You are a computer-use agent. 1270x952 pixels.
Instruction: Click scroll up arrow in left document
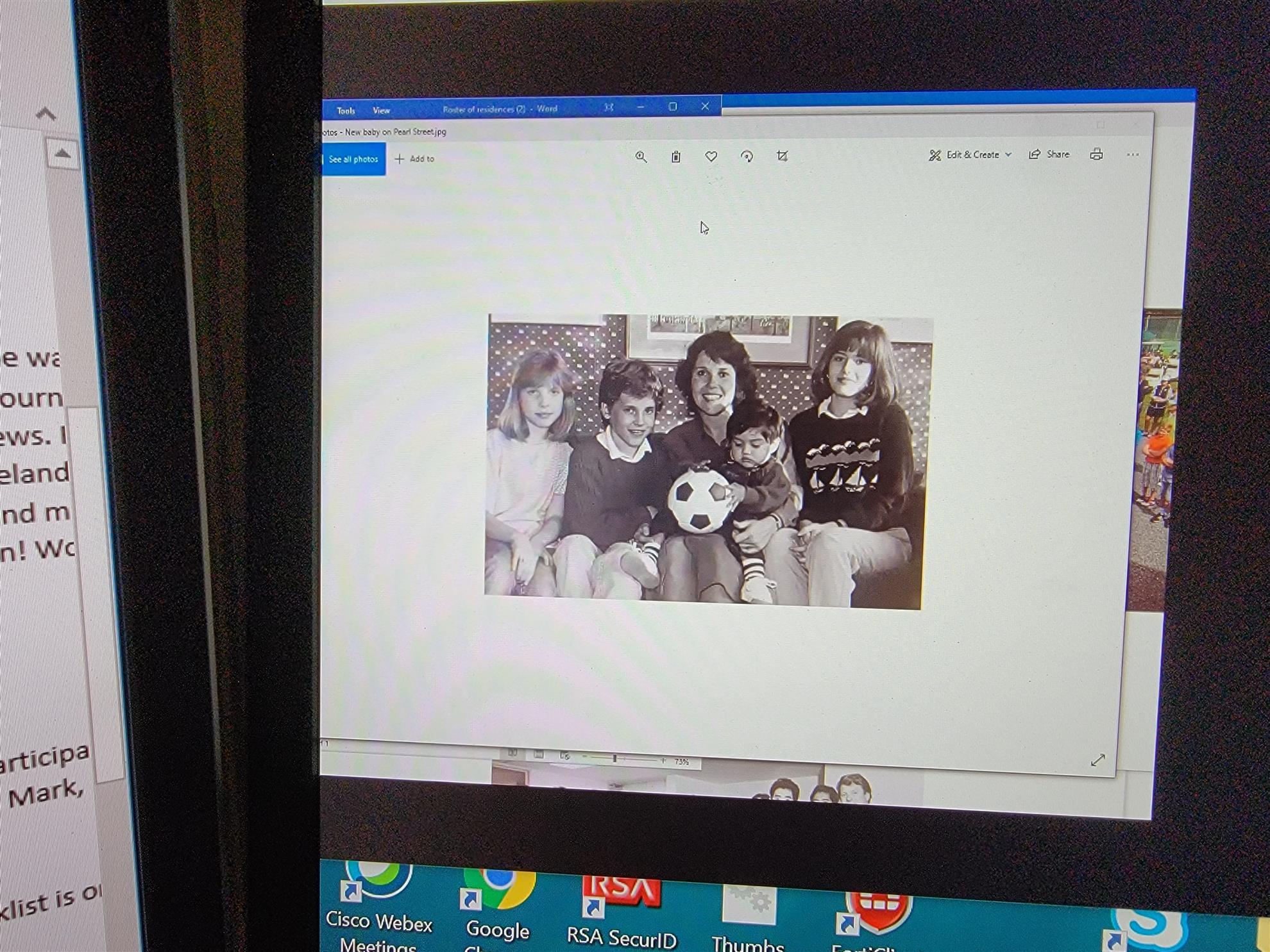62,154
